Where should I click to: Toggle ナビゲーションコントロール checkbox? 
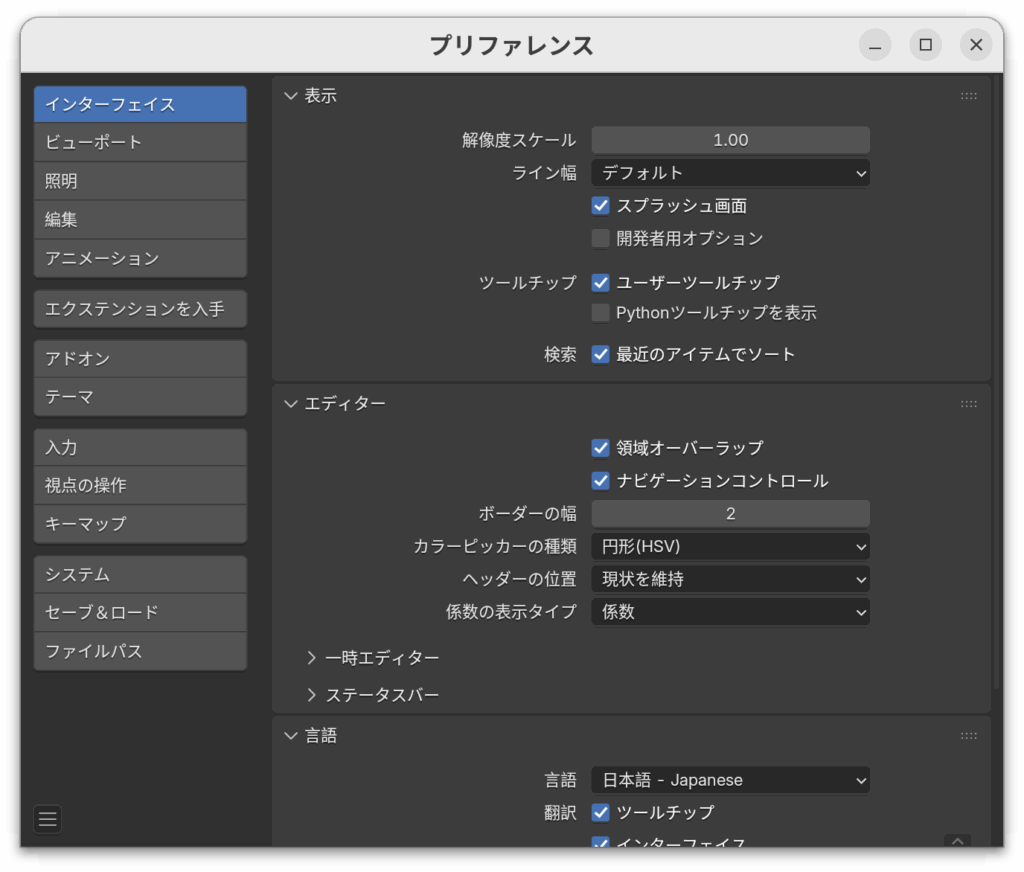point(600,481)
